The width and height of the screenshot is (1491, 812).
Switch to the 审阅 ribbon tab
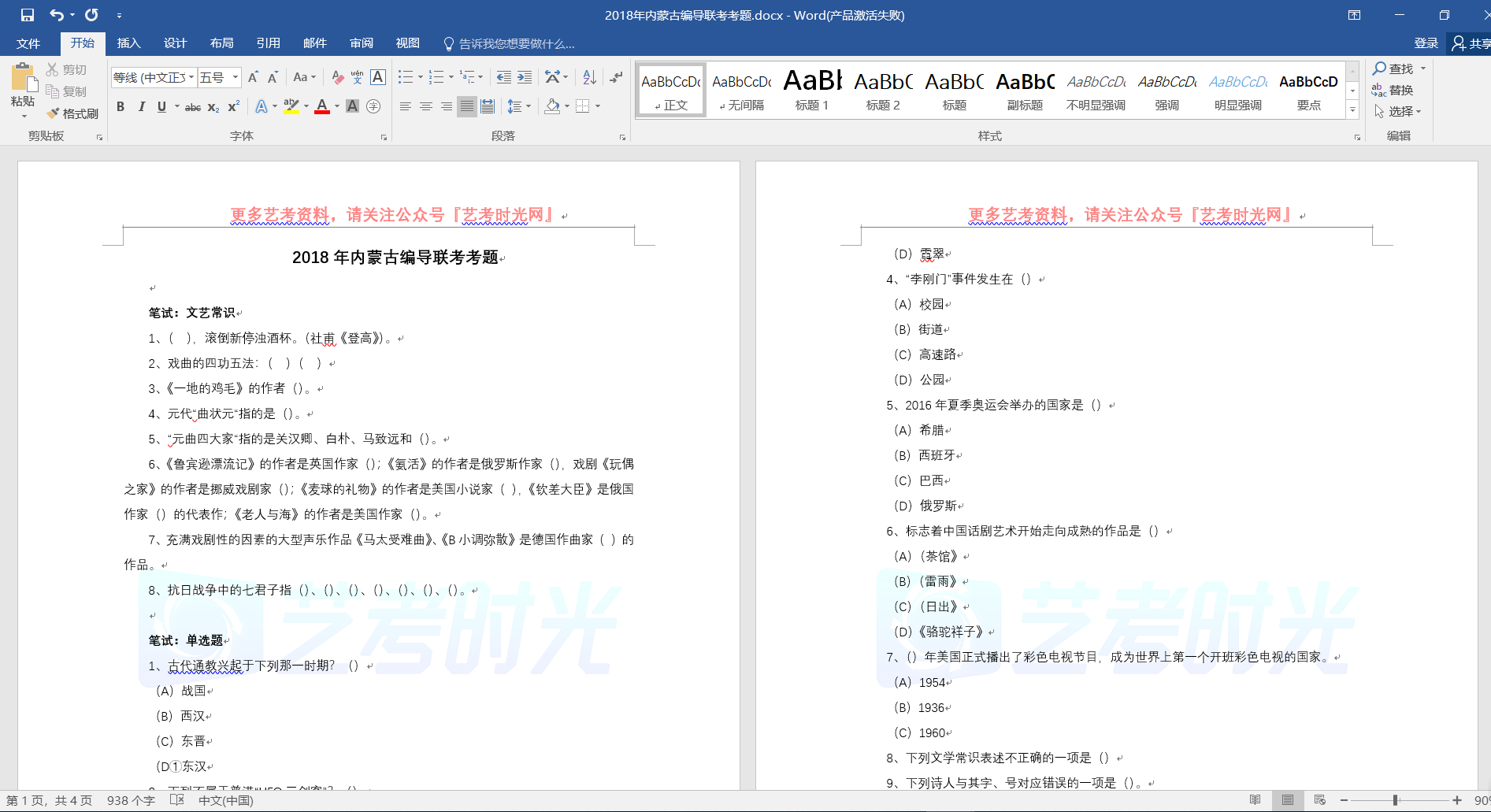362,43
